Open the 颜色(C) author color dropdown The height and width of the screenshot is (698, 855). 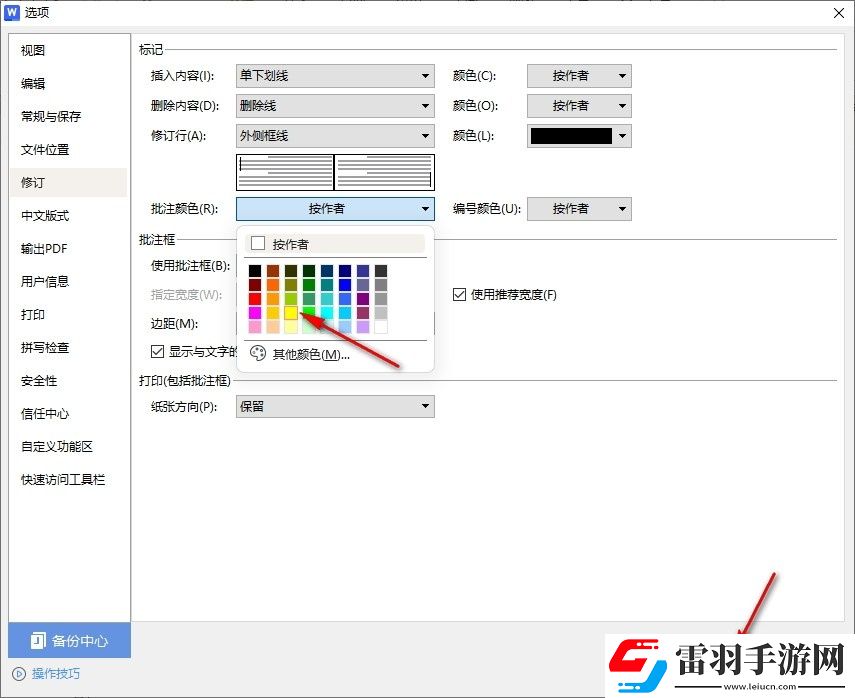579,76
